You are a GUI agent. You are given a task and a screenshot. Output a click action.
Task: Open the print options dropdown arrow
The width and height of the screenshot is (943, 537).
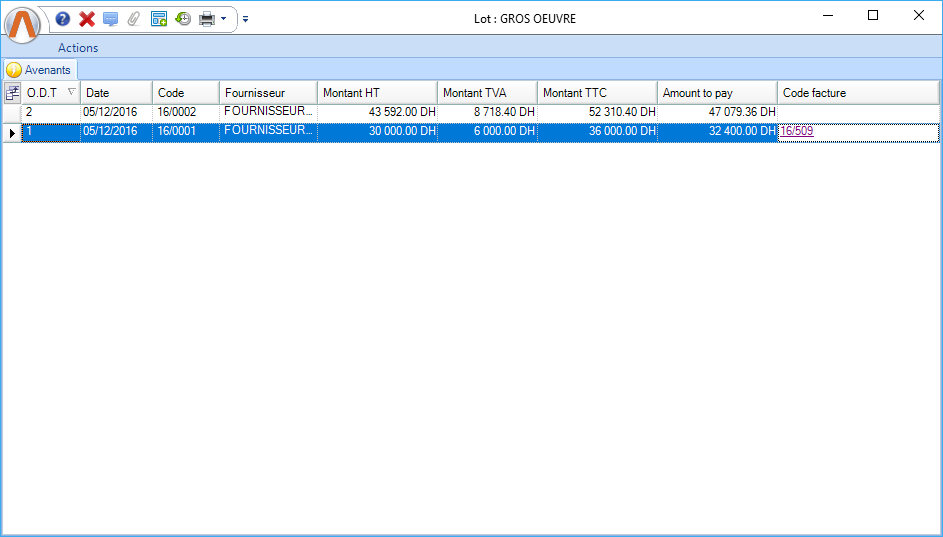(x=224, y=18)
